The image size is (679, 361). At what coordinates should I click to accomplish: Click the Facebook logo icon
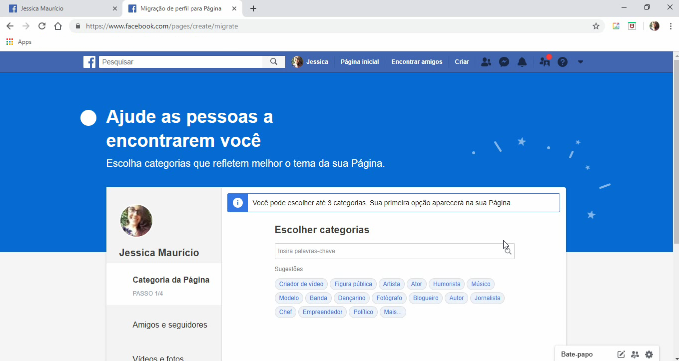pos(89,62)
